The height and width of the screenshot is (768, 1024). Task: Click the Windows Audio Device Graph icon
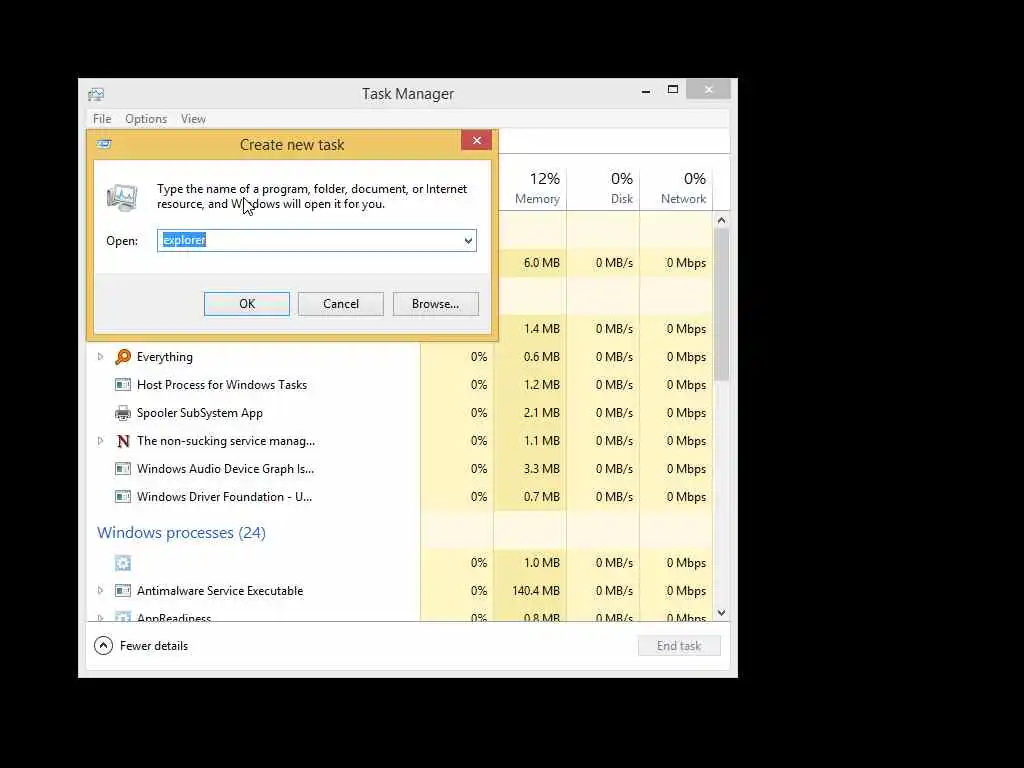(123, 469)
